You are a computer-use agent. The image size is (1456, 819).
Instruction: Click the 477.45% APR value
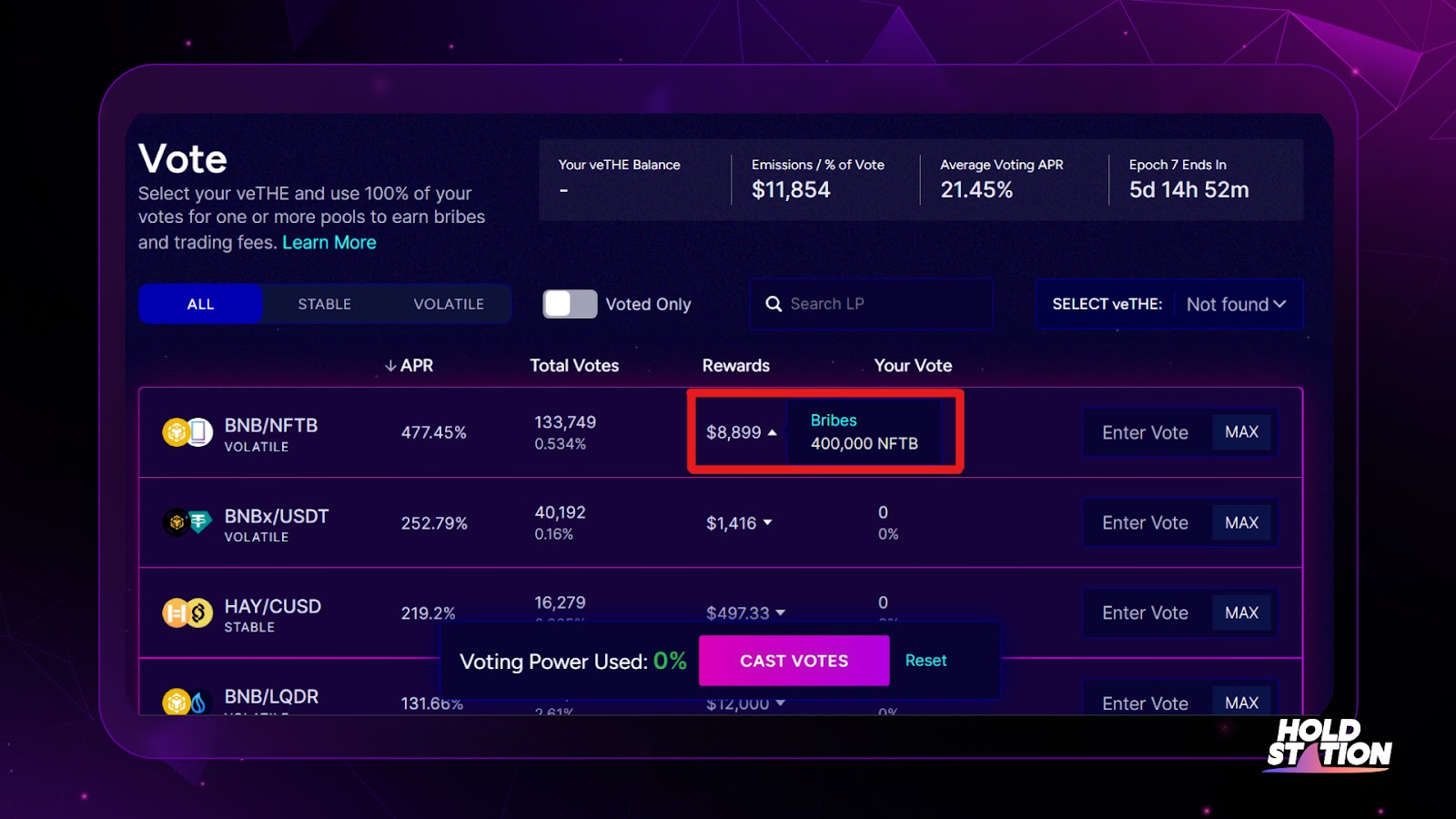[434, 433]
